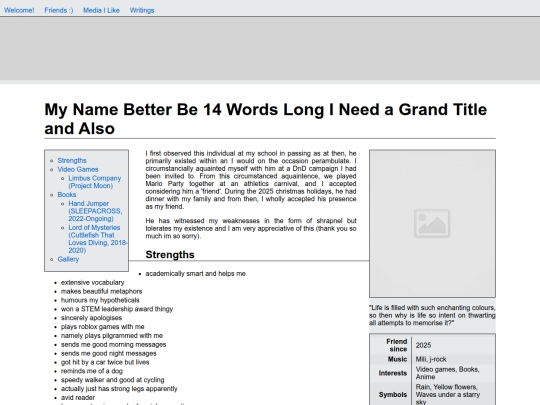This screenshot has width=540, height=405.
Task: Click 'namely plays pilgrammed with me' bullet
Action: pos(112,335)
